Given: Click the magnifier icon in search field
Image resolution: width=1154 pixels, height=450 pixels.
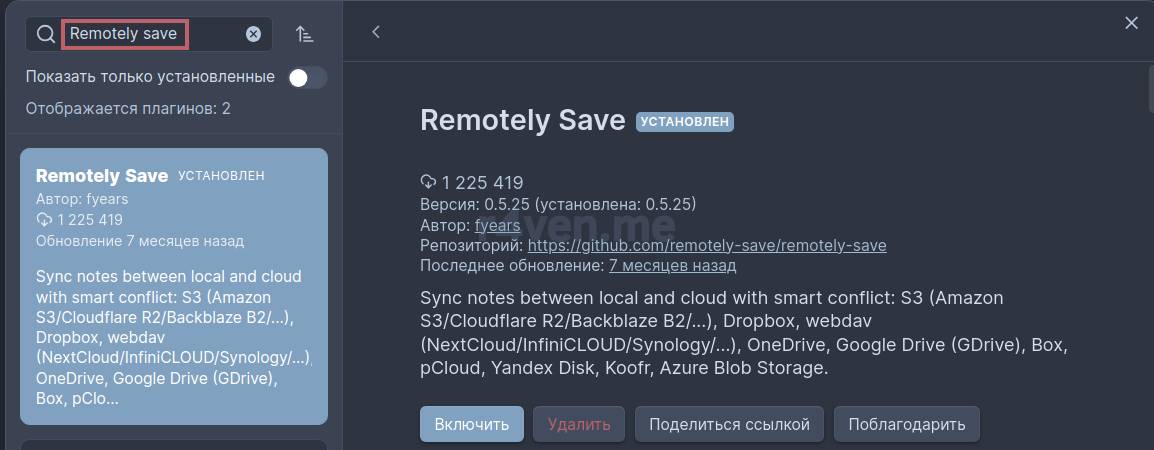Looking at the screenshot, I should (45, 34).
